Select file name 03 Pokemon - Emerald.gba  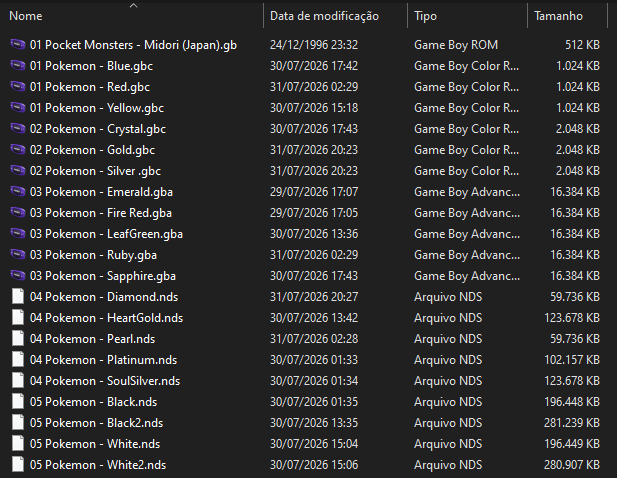point(102,192)
